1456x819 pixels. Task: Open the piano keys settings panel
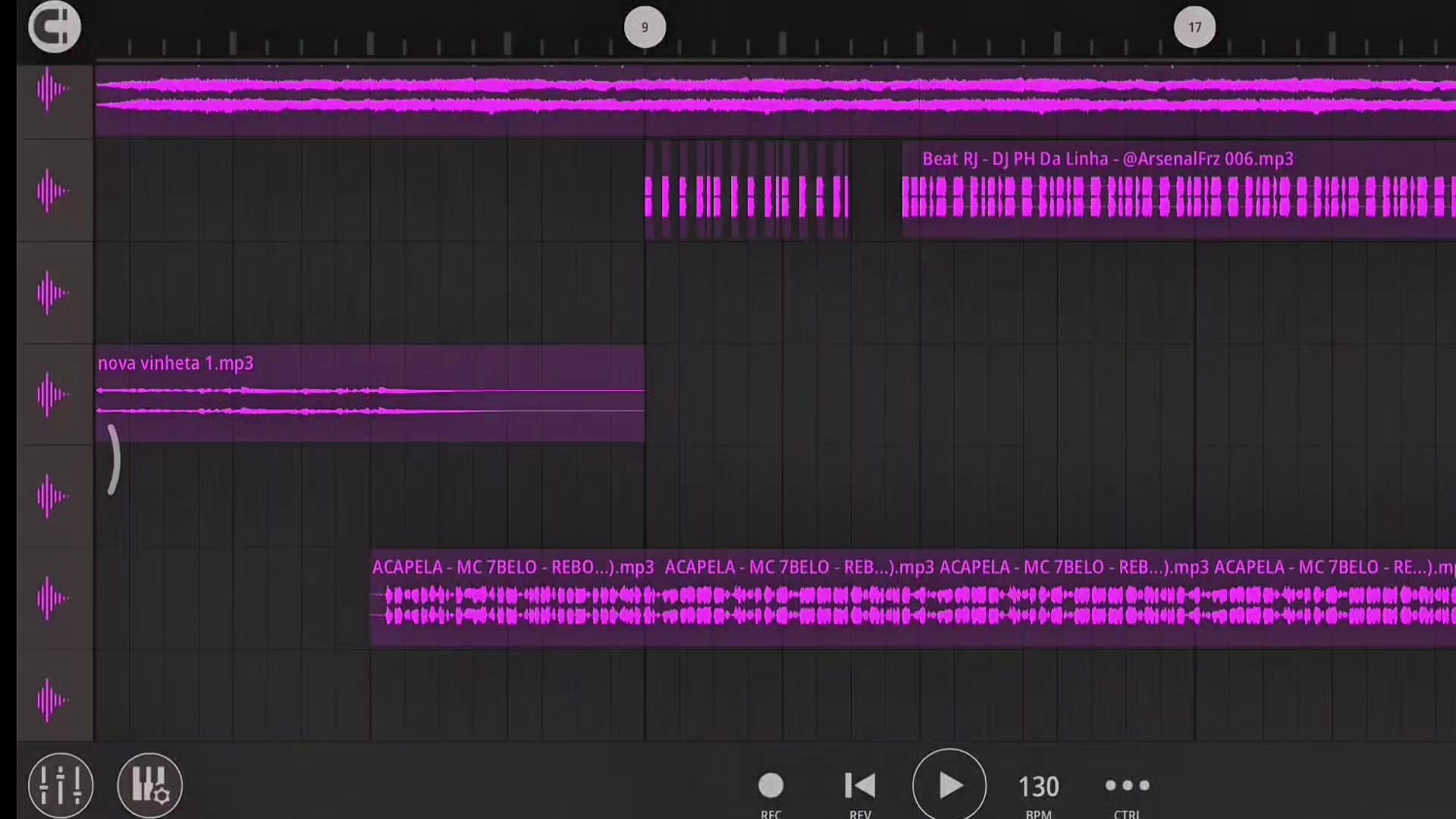click(150, 786)
